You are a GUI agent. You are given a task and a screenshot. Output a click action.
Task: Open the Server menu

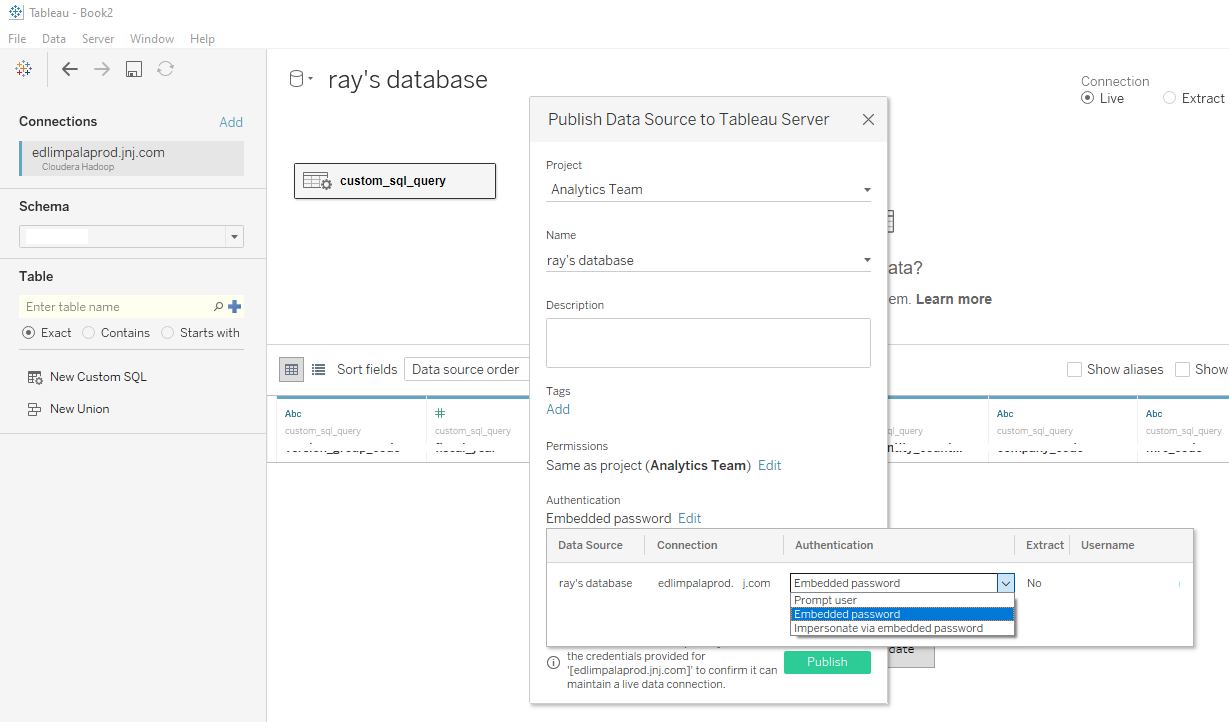point(98,38)
